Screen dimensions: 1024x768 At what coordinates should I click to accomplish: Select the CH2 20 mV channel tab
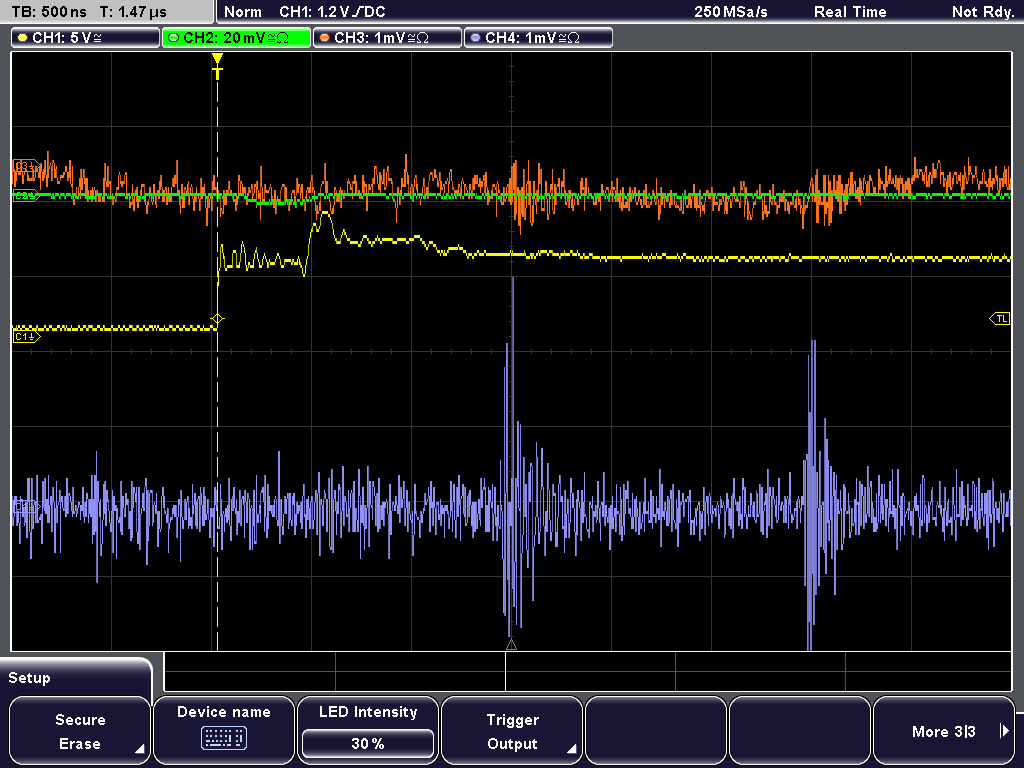click(236, 38)
